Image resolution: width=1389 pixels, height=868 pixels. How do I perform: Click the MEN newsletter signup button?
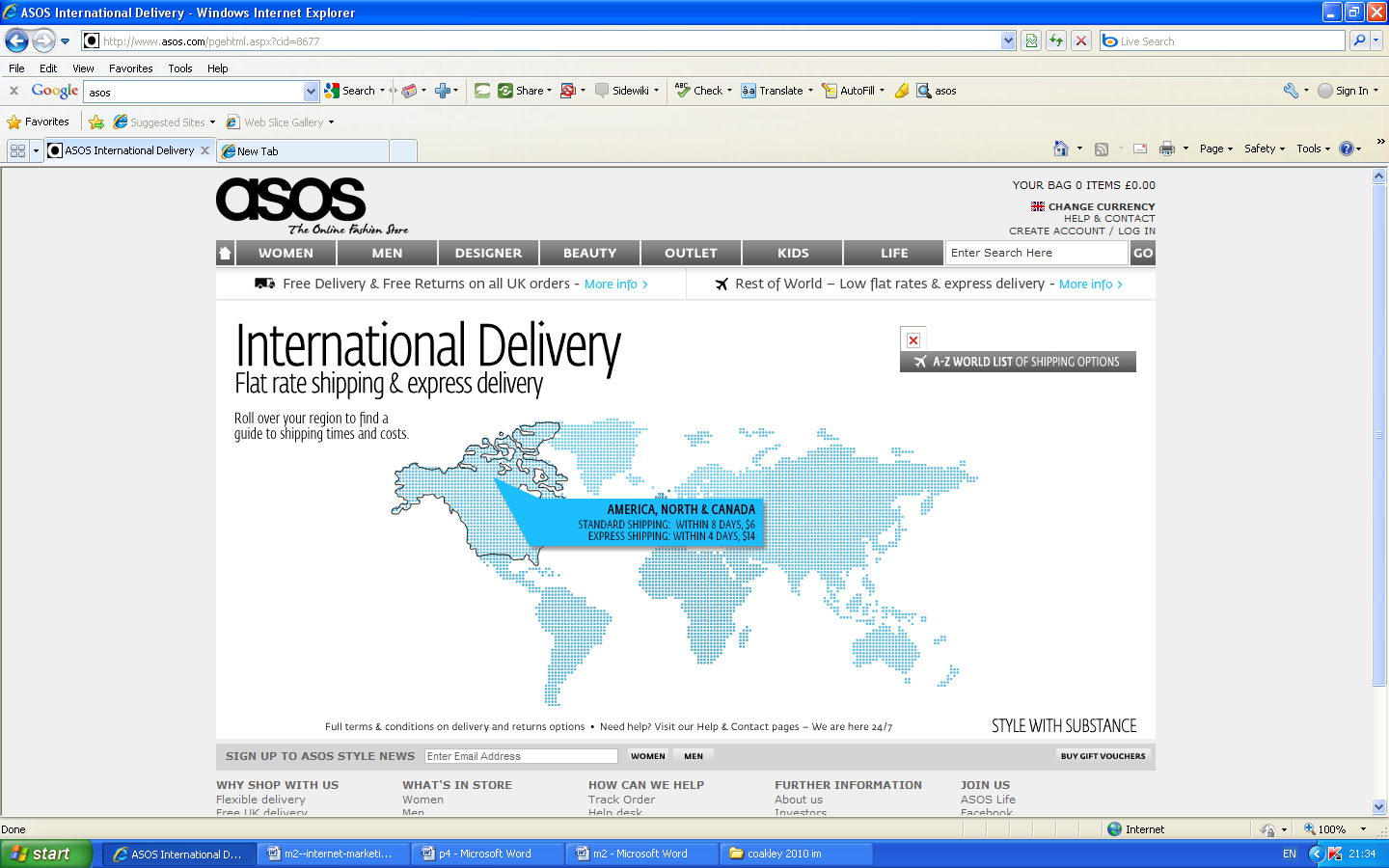694,756
